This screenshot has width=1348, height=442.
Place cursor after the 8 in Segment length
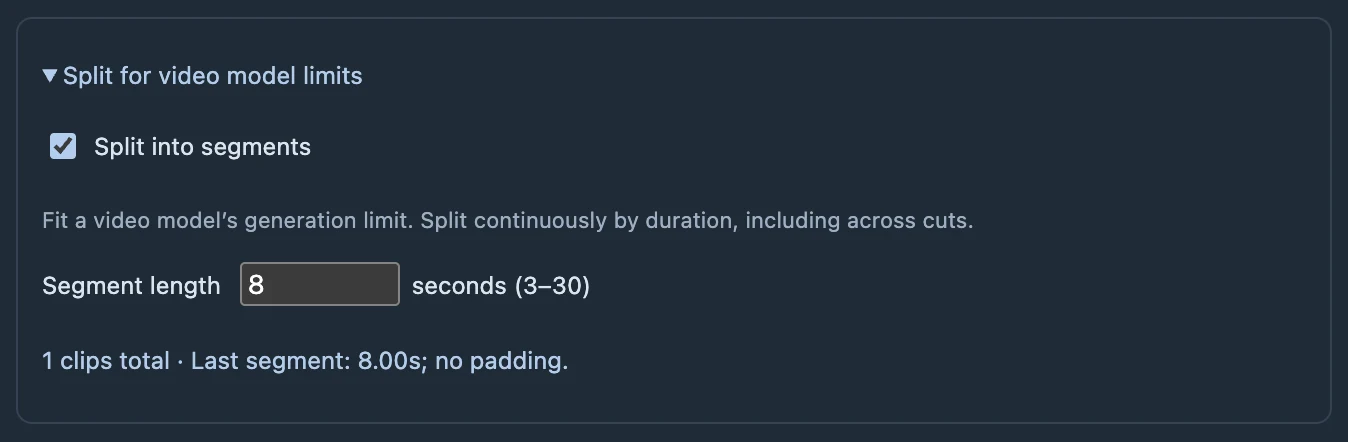point(266,285)
